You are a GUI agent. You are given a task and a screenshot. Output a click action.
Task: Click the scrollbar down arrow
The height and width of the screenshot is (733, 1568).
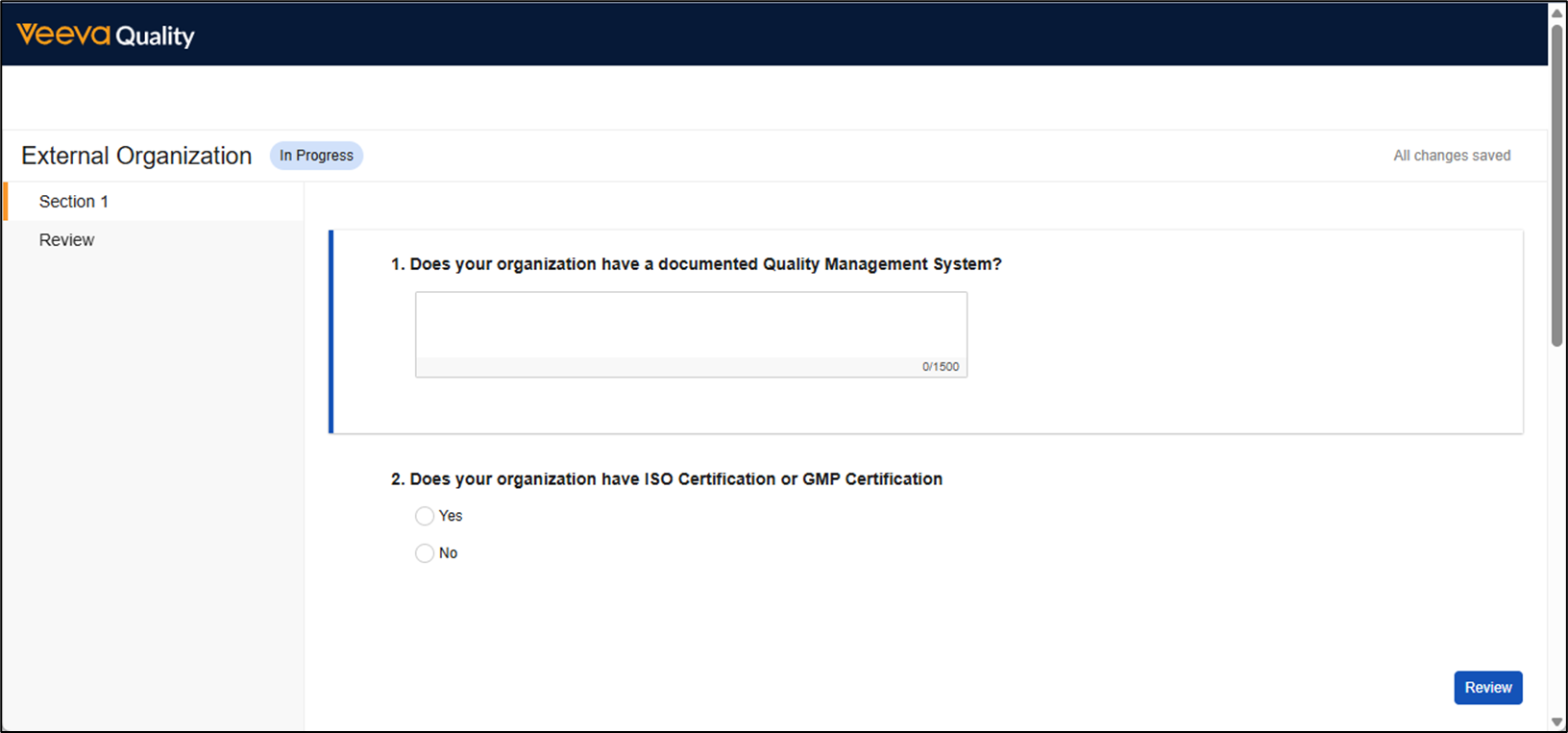click(1556, 721)
